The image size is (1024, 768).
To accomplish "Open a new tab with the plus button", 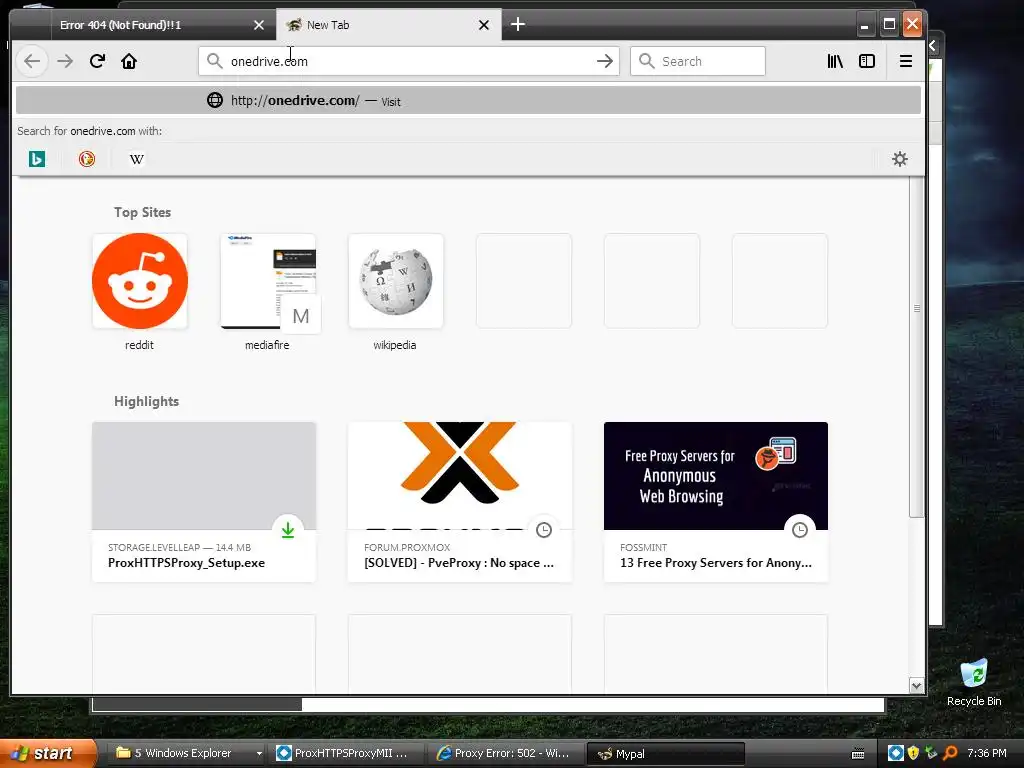I will pyautogui.click(x=518, y=25).
